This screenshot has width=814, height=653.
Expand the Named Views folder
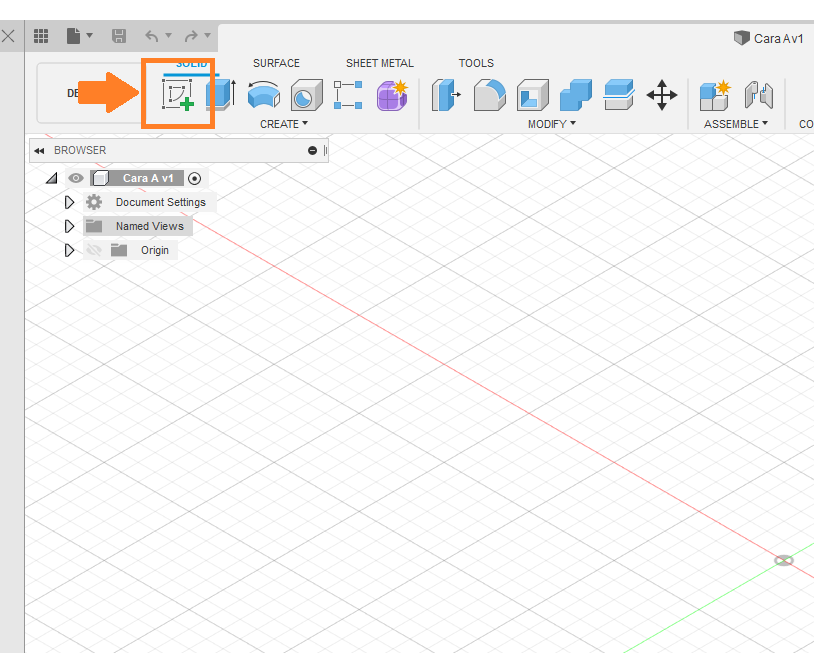tap(69, 225)
